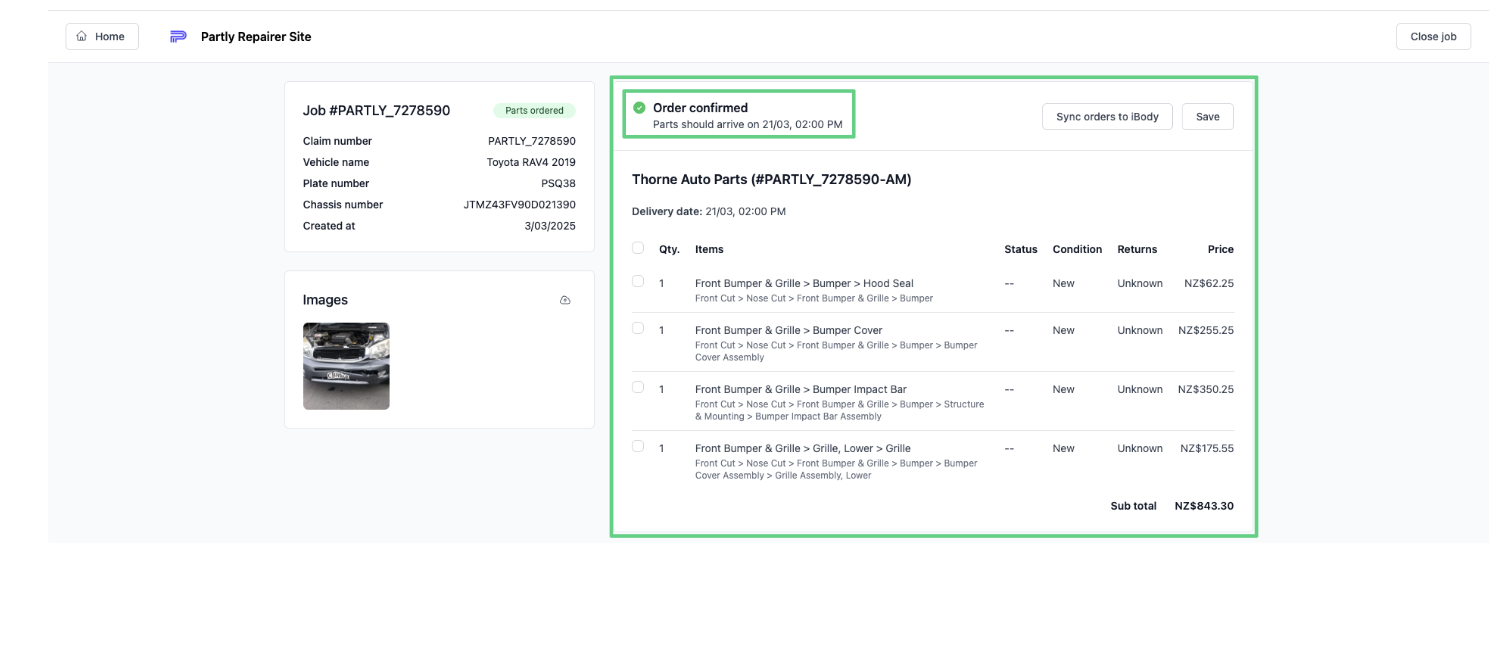Image resolution: width=1512 pixels, height=670 pixels.
Task: Open the vehicle image thumbnail
Action: pyautogui.click(x=346, y=366)
